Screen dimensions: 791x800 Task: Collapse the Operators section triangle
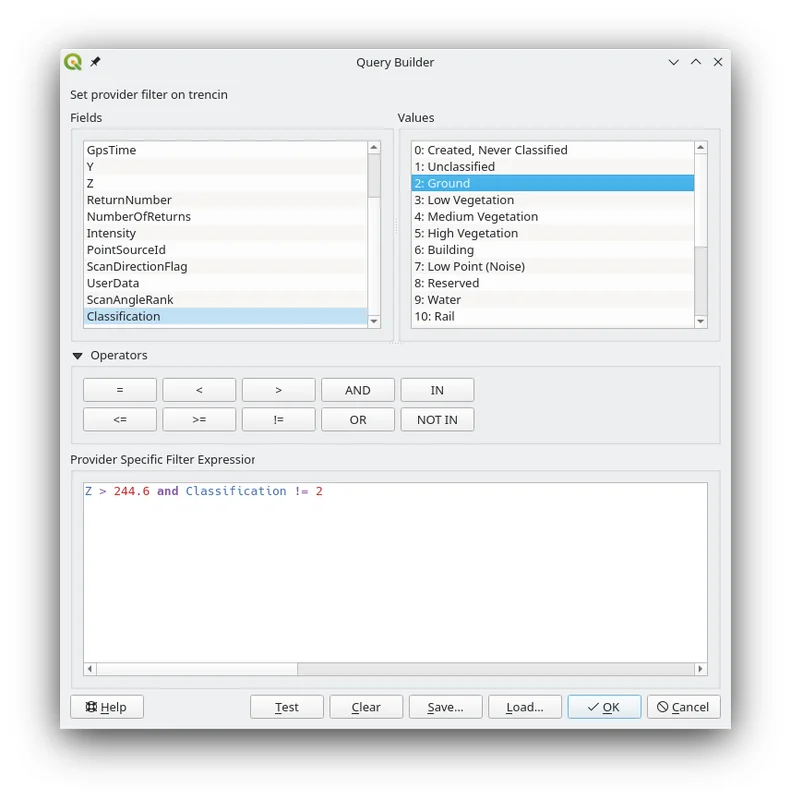click(78, 356)
